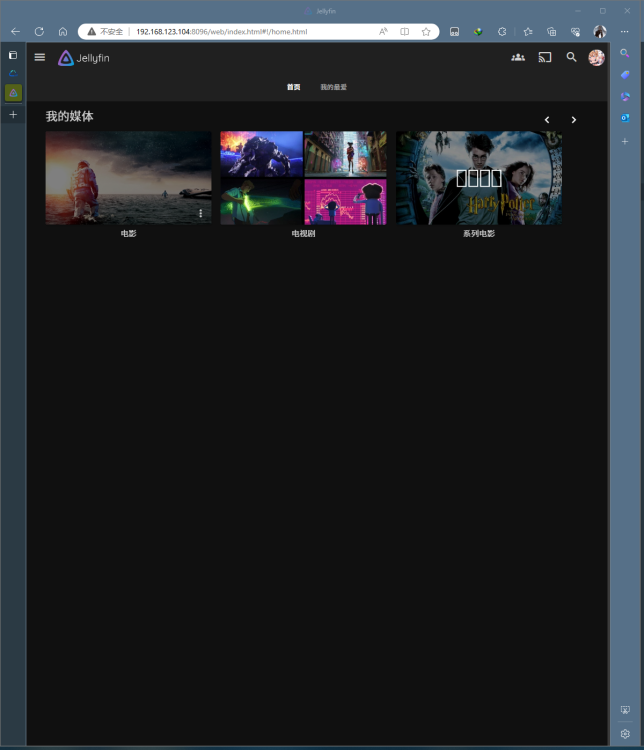The height and width of the screenshot is (750, 644).
Task: Add page to favorites star
Action: tap(426, 32)
